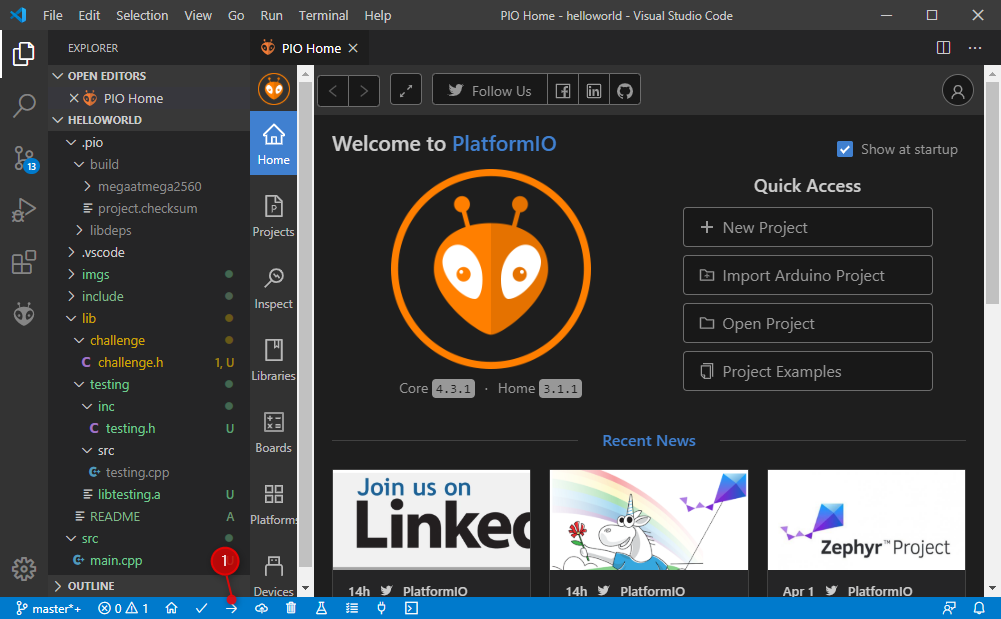Open the Run and Debug view

point(24,210)
